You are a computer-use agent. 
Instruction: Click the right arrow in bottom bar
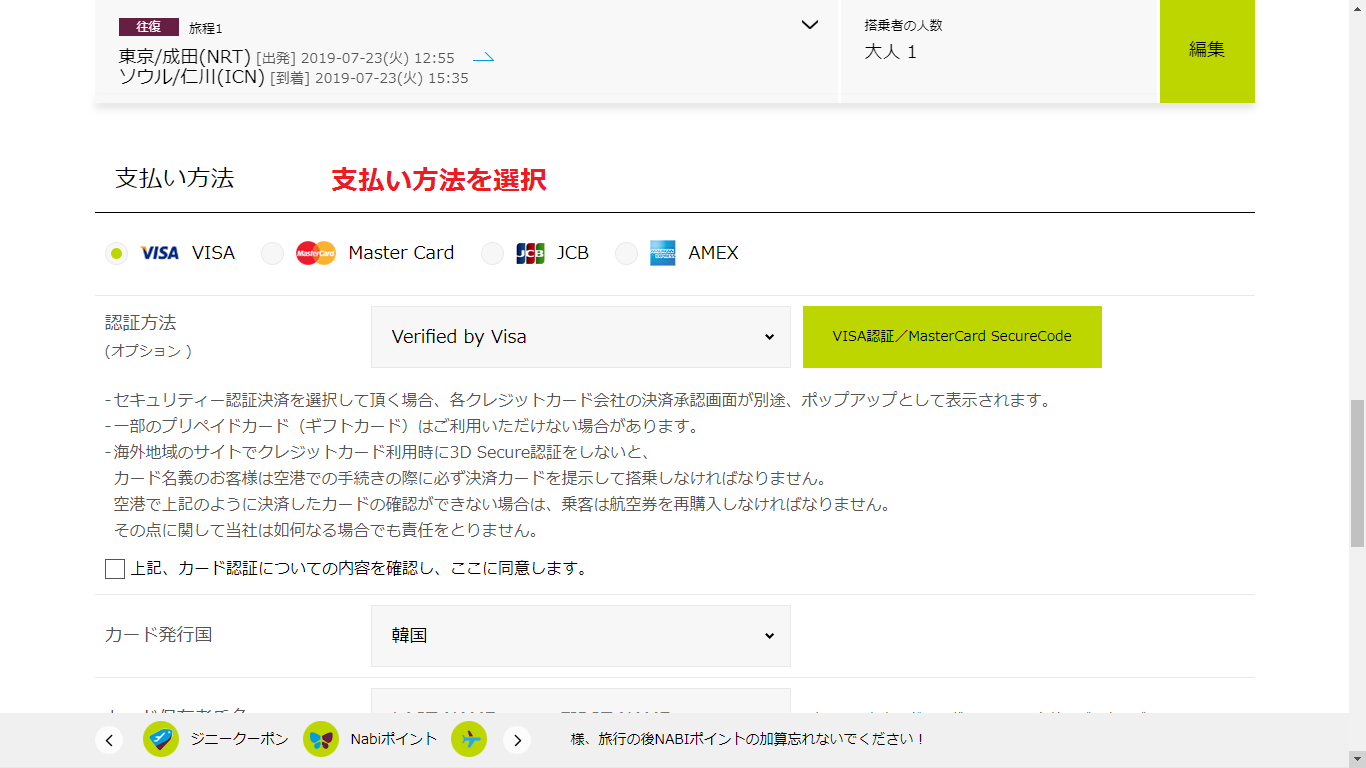coord(517,740)
